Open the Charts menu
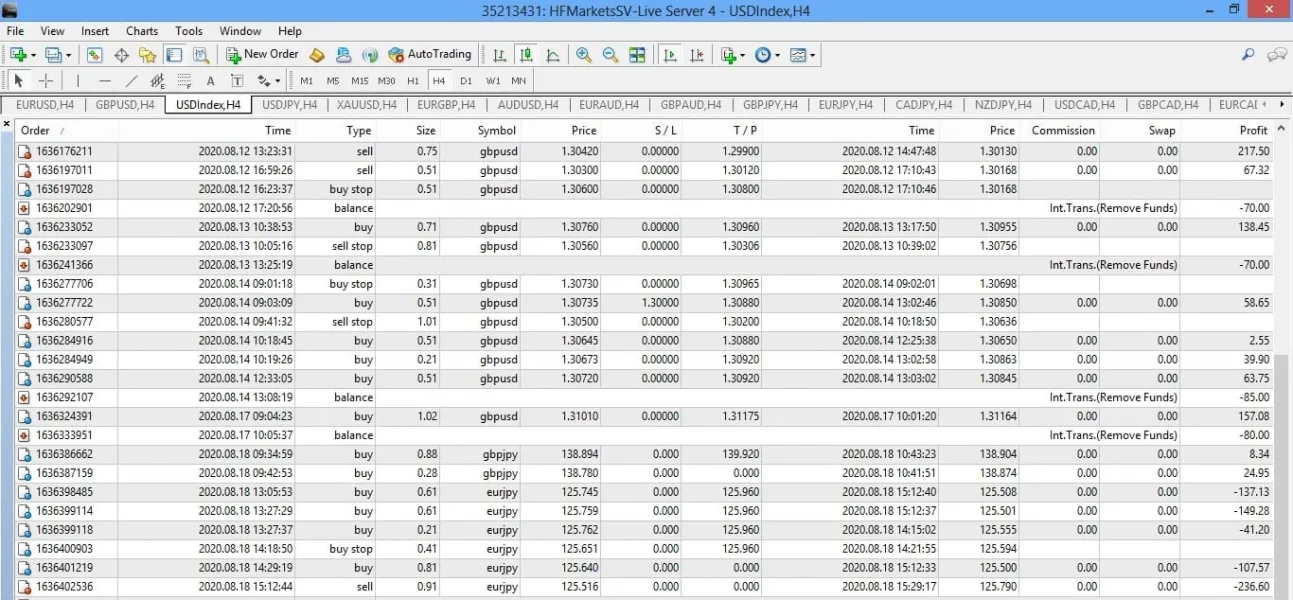The image size is (1293, 600). click(142, 31)
